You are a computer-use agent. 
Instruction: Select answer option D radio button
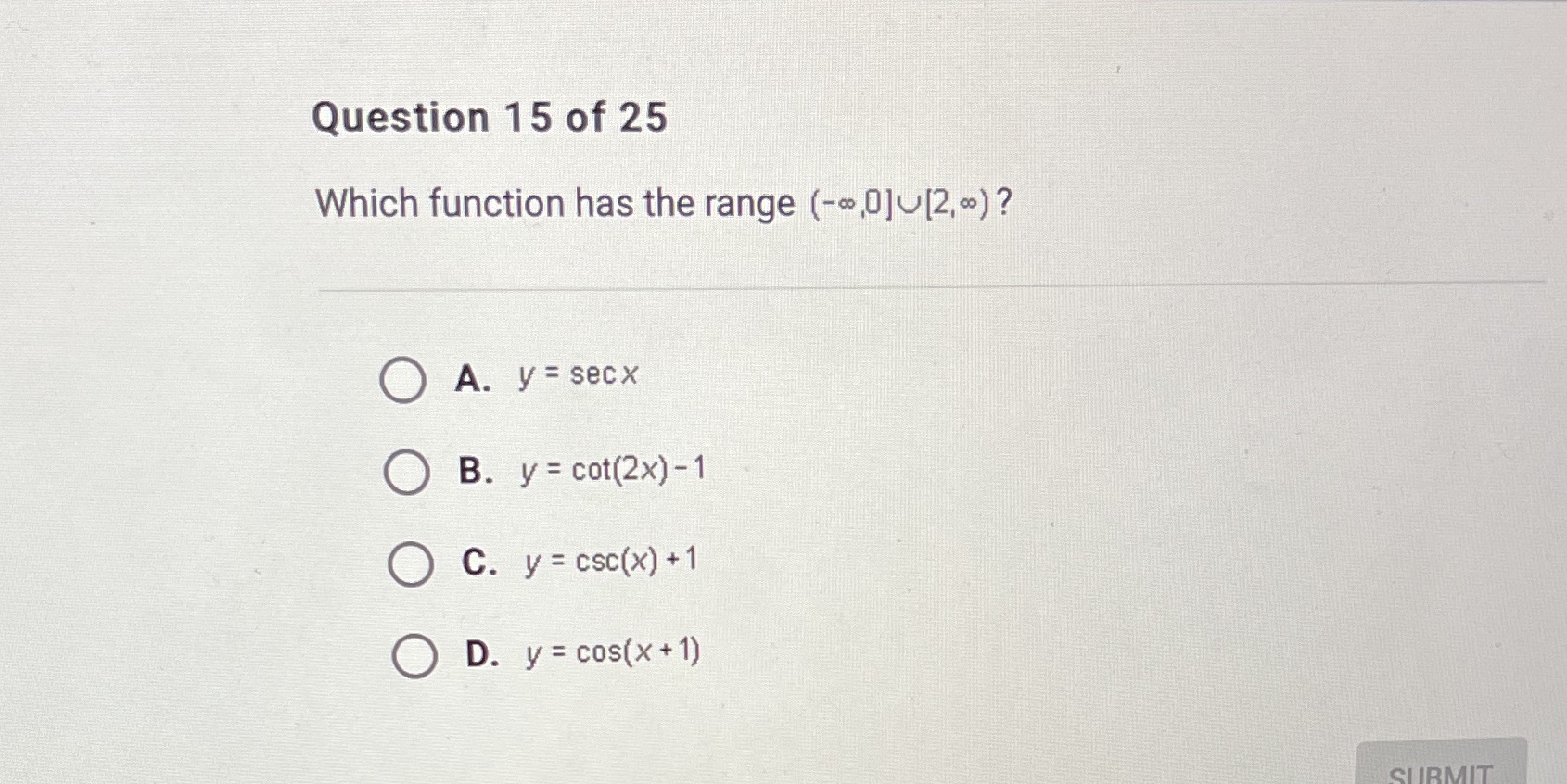click(x=414, y=655)
